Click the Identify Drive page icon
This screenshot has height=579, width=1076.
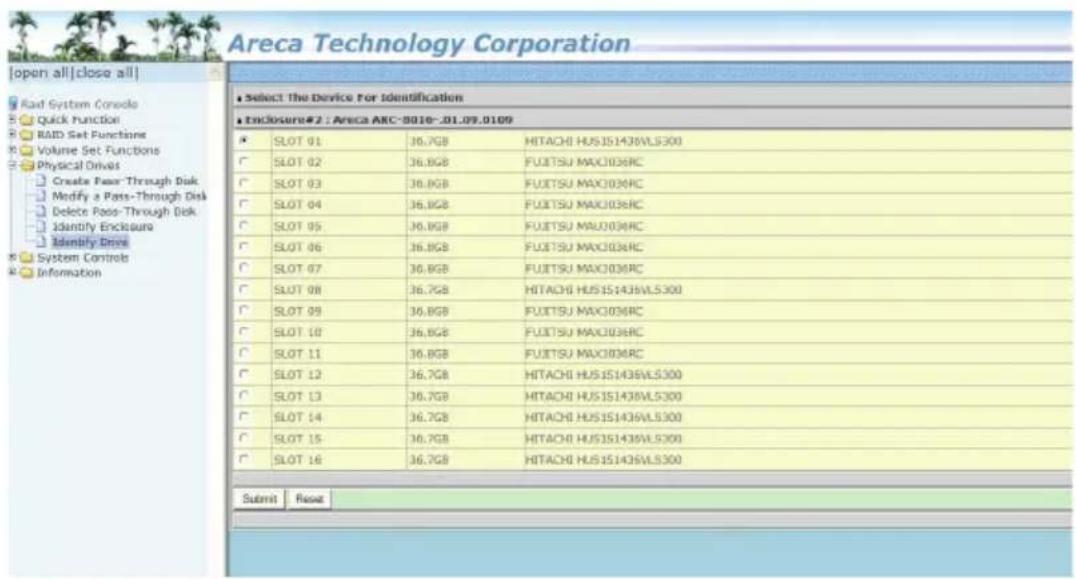tap(41, 241)
